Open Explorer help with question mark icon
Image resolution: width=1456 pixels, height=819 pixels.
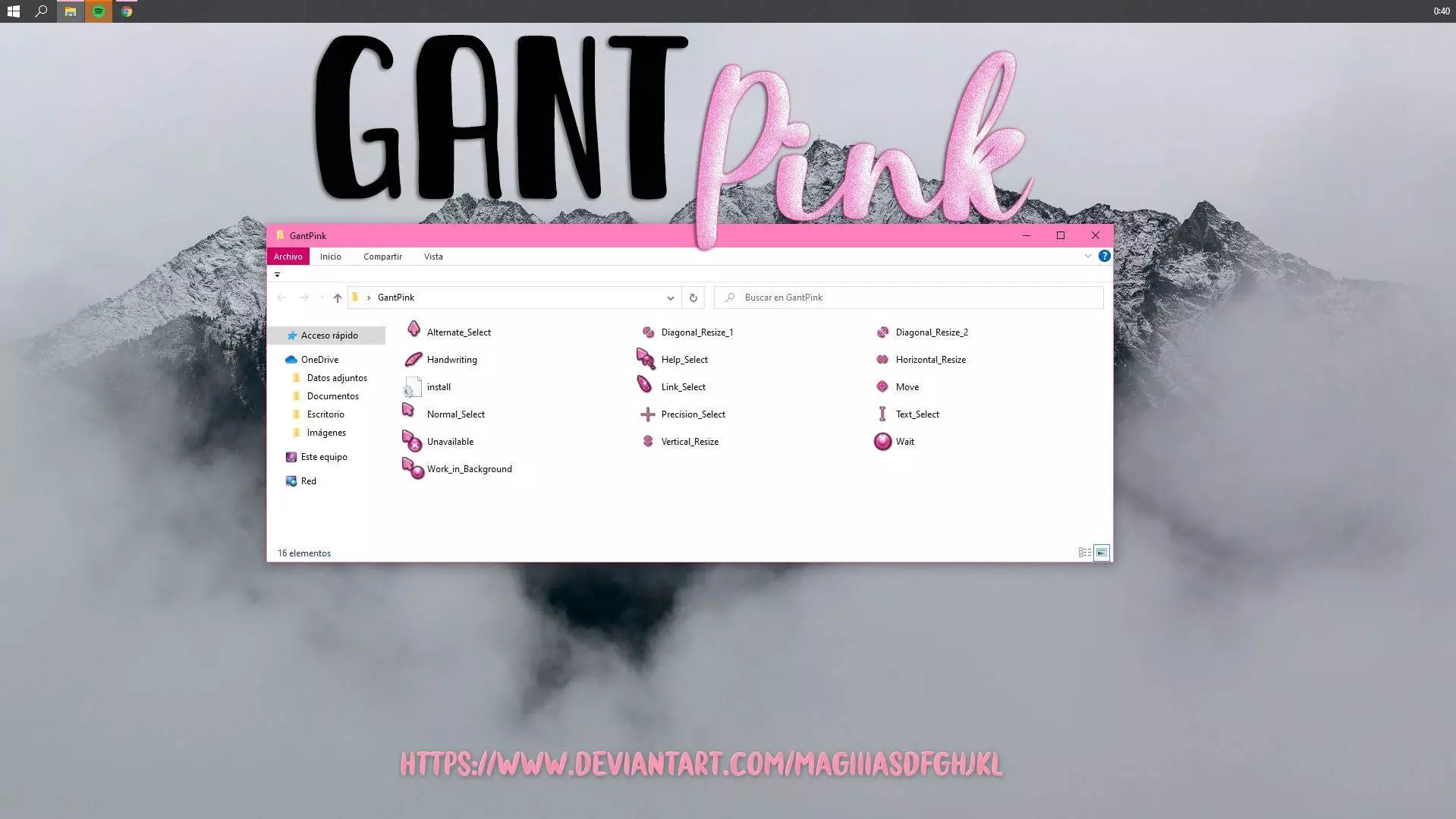(1104, 257)
